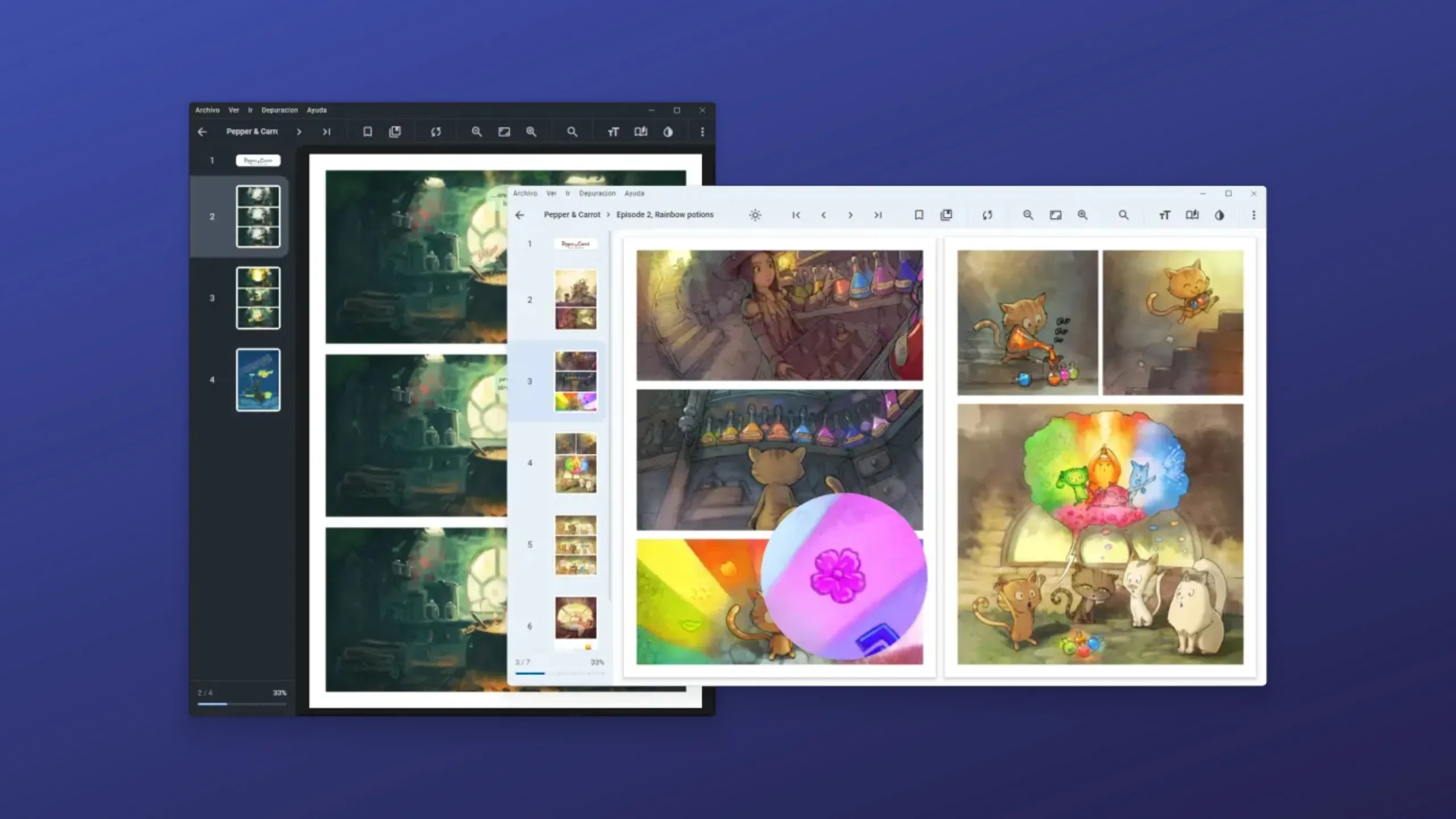Screen dimensions: 1456x819
Task: Open Ver menu in light window
Action: pyautogui.click(x=551, y=193)
